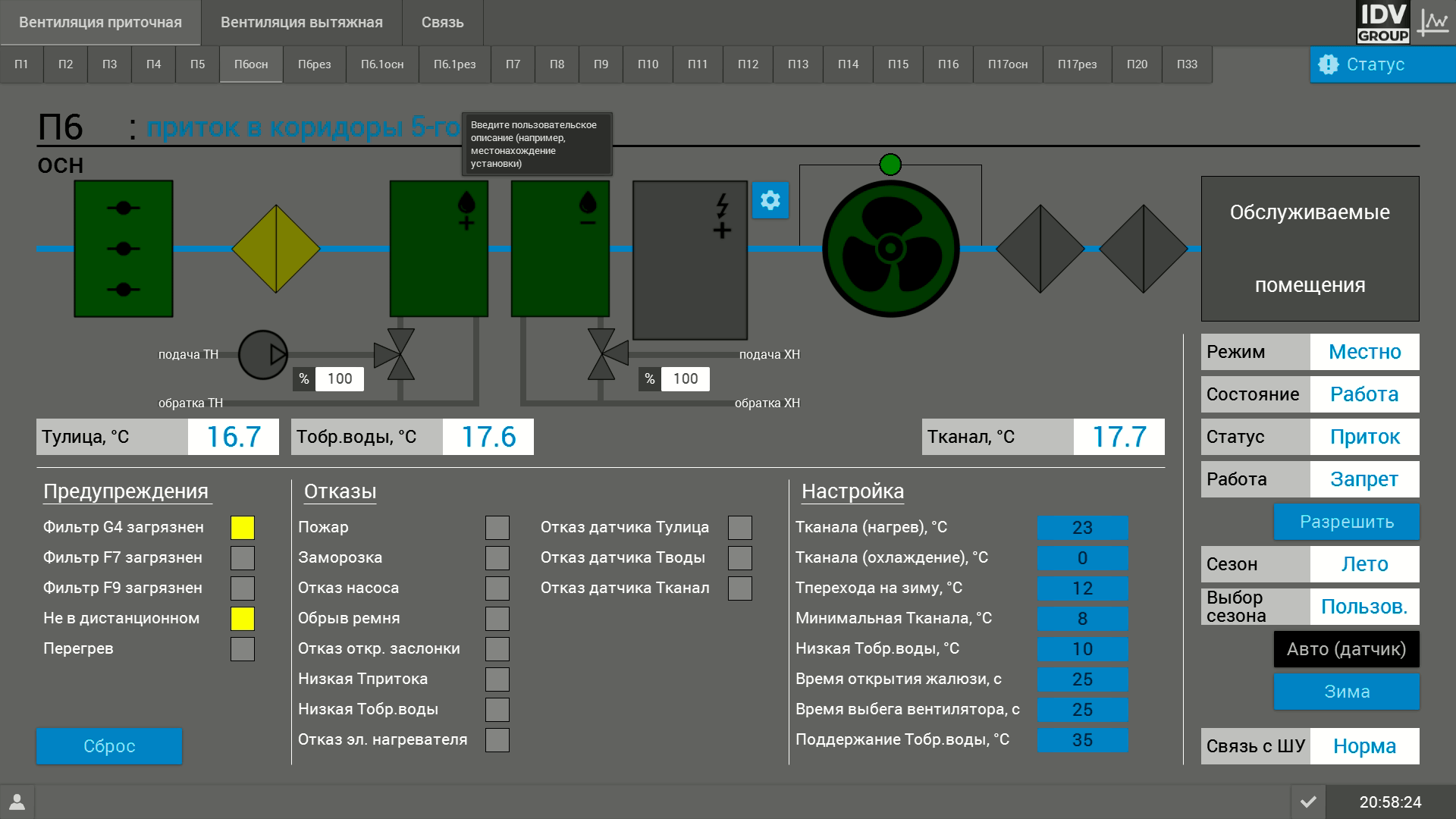Click the heating three-way valve icon
The height and width of the screenshot is (819, 1456).
[395, 354]
